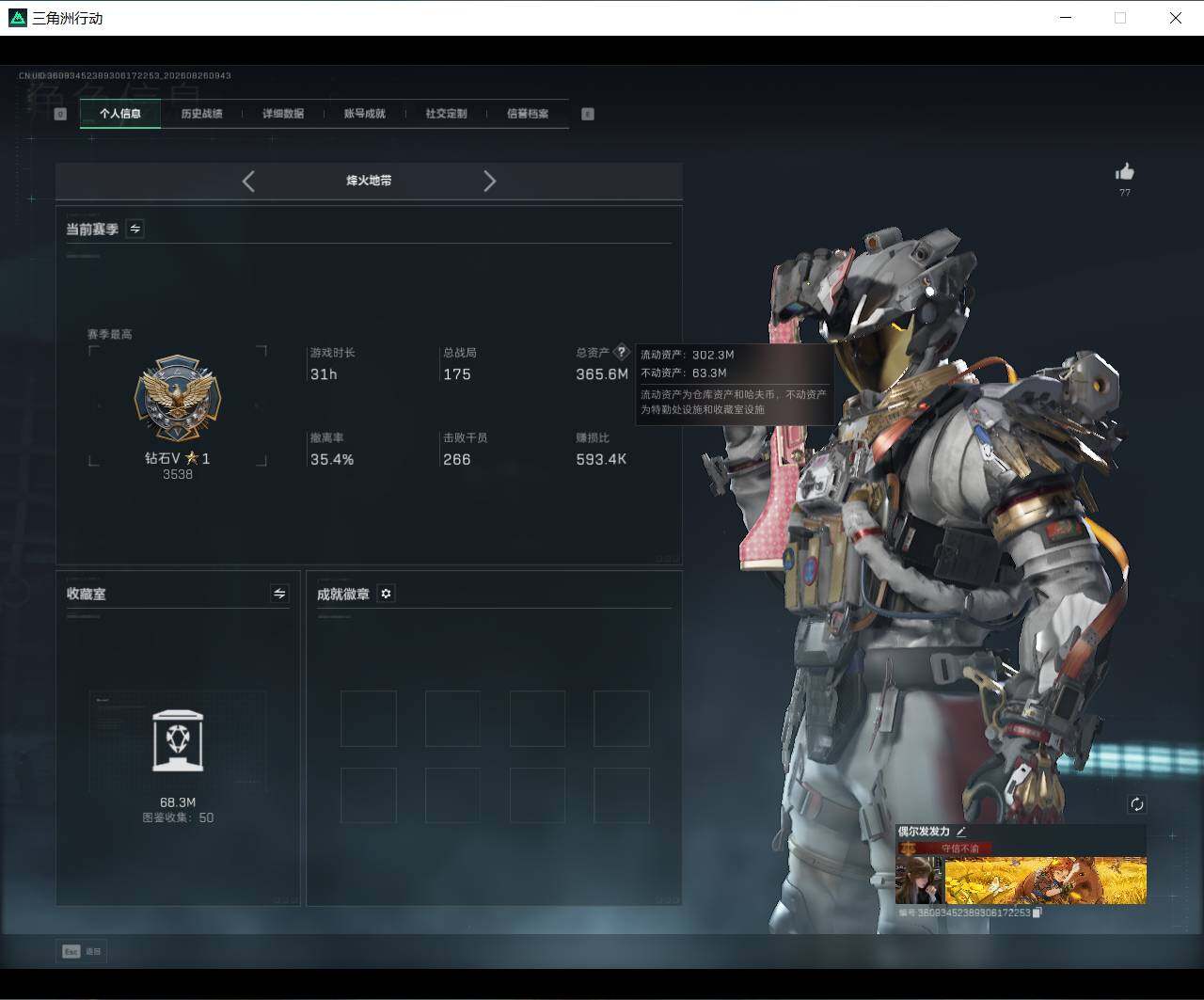
Task: Click the 收藏室 value 68.3M
Action: click(178, 802)
